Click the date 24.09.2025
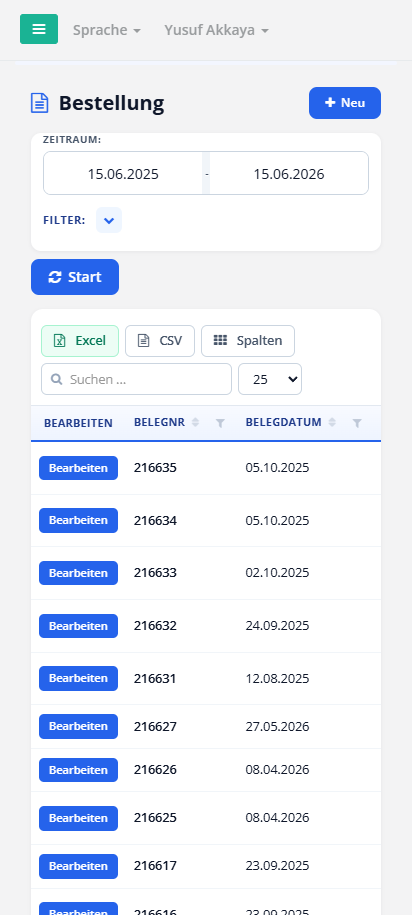 pos(277,626)
